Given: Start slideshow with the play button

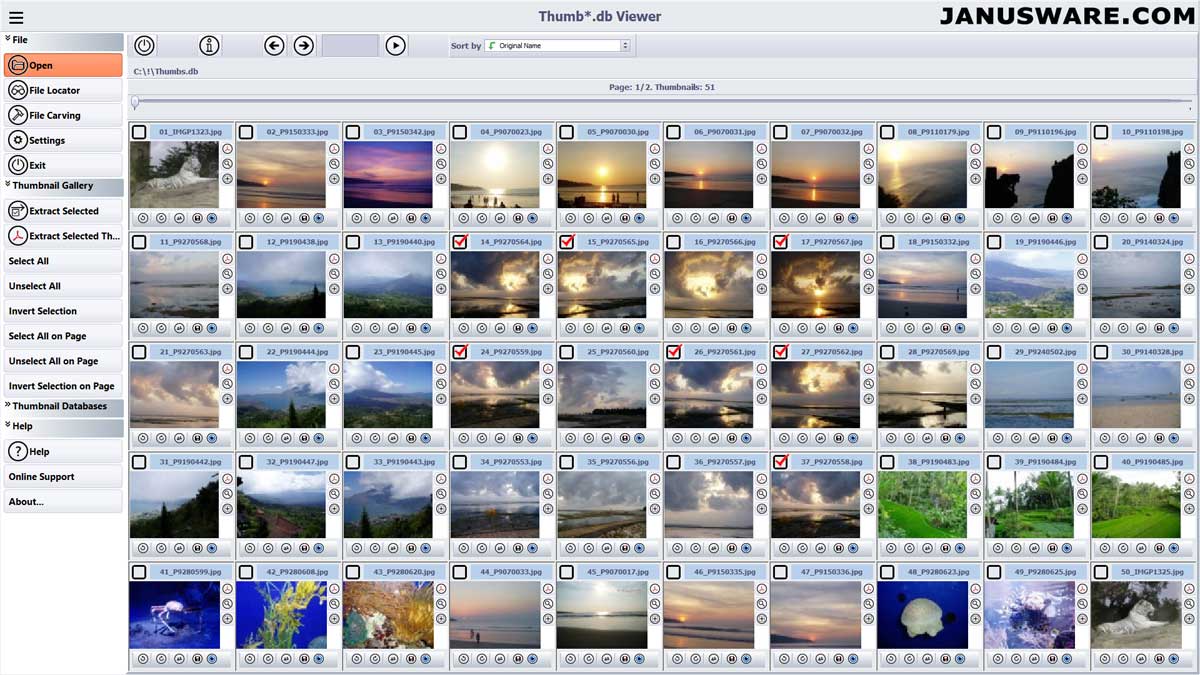Looking at the screenshot, I should (395, 45).
